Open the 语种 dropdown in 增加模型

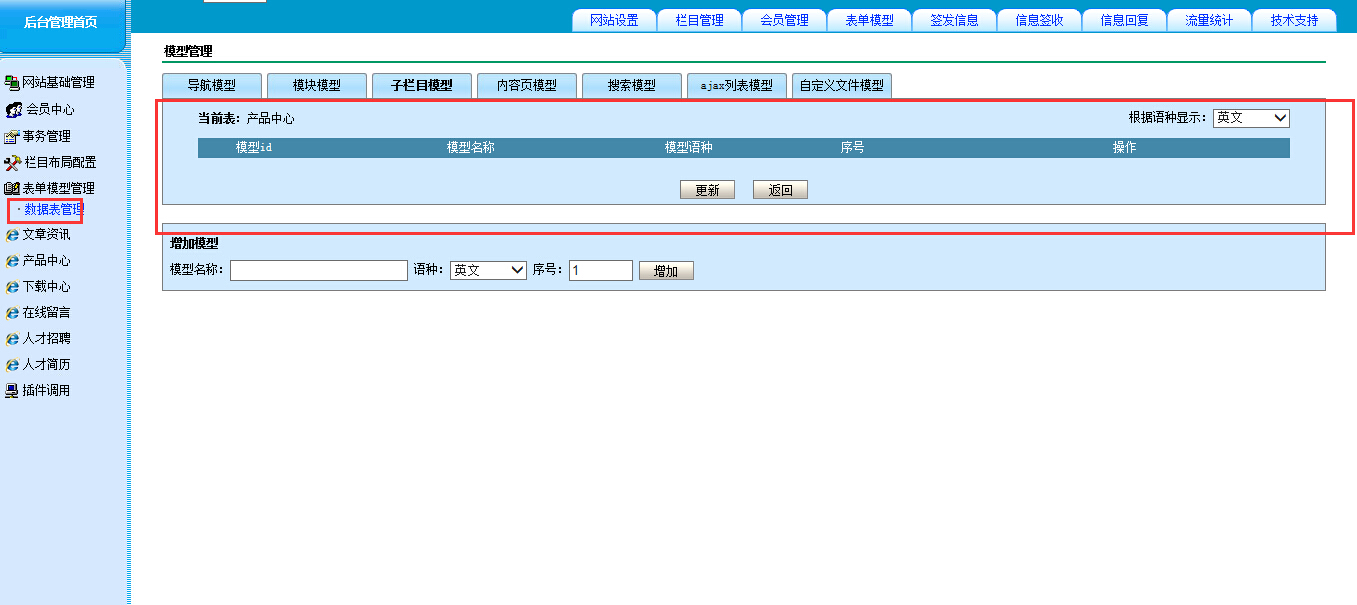(488, 270)
